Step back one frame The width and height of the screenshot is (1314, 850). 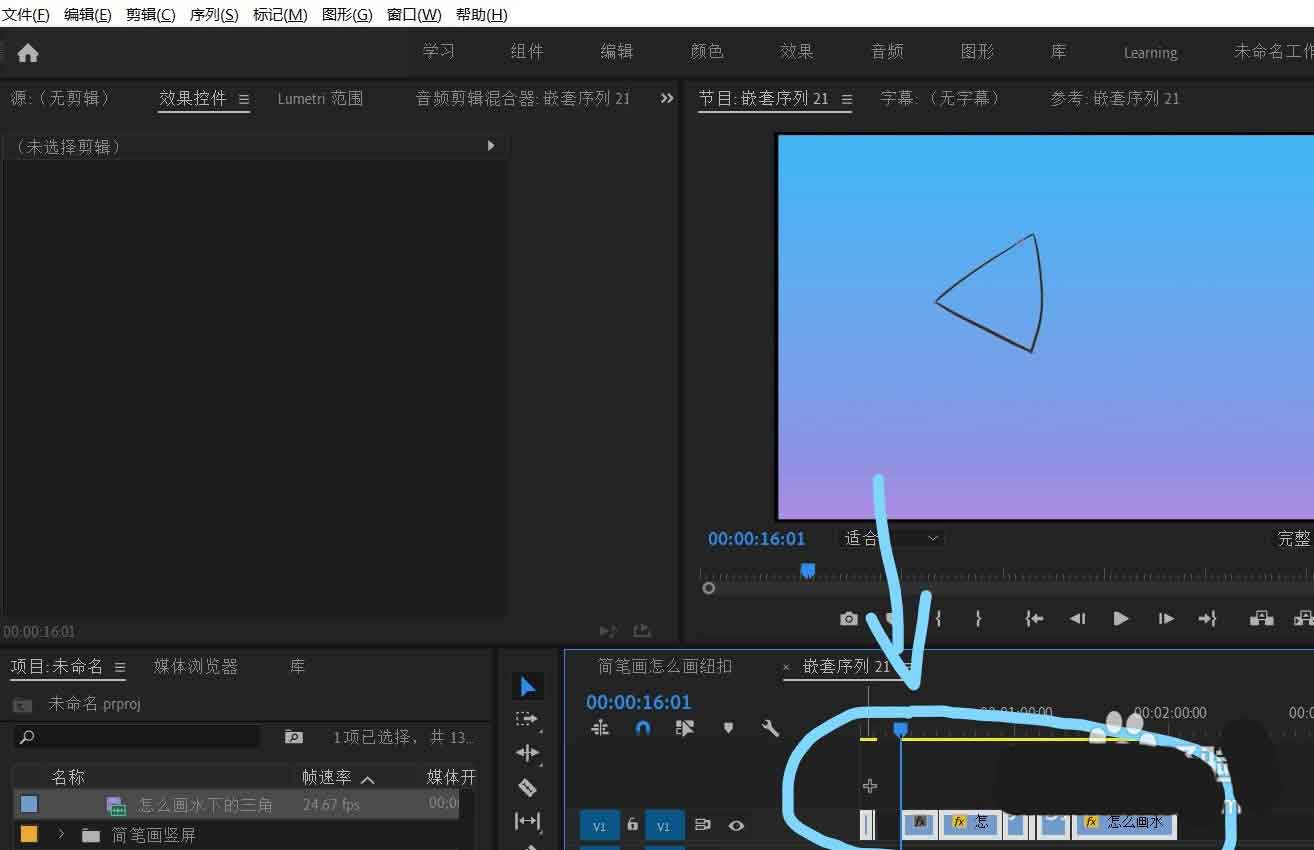tap(1077, 619)
